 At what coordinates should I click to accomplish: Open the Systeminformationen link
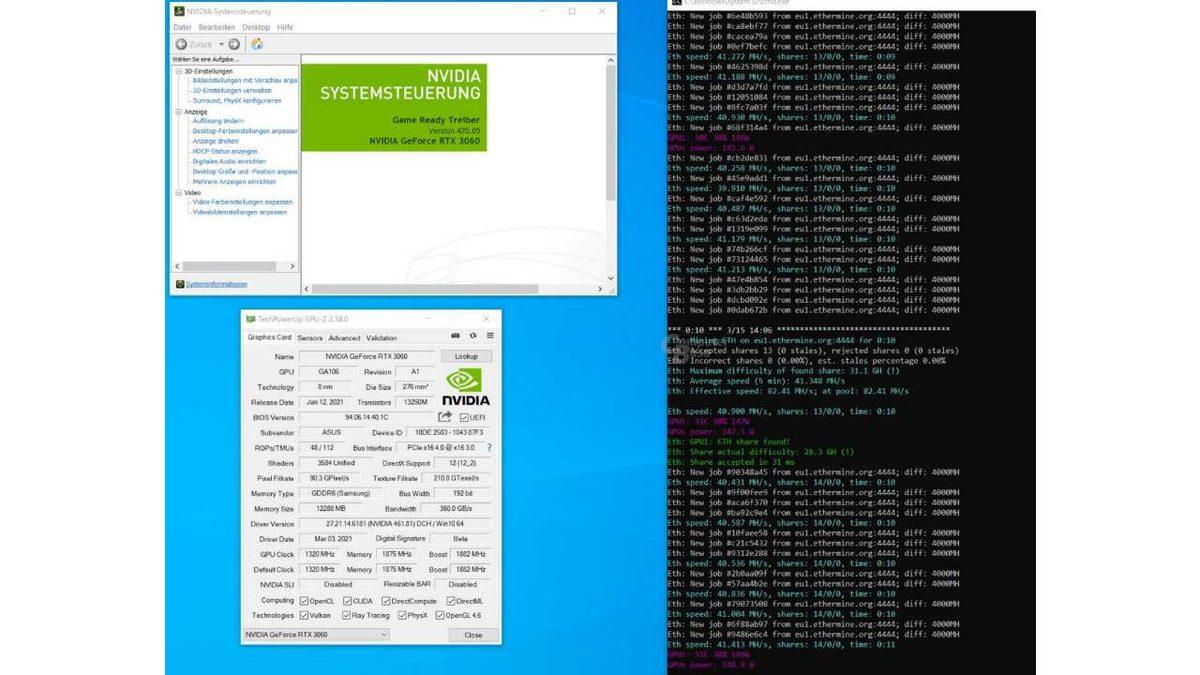(215, 284)
